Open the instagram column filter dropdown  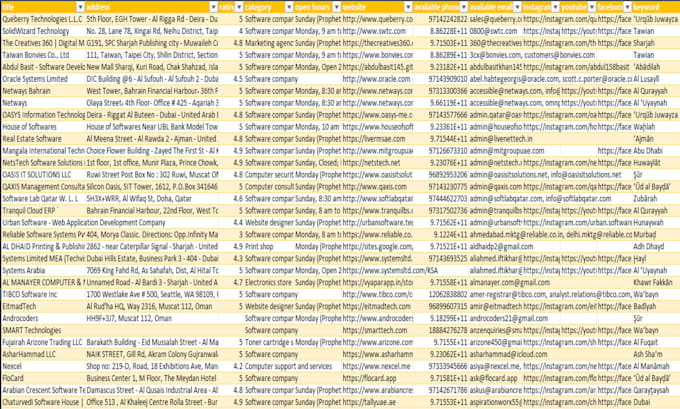pyautogui.click(x=555, y=7)
